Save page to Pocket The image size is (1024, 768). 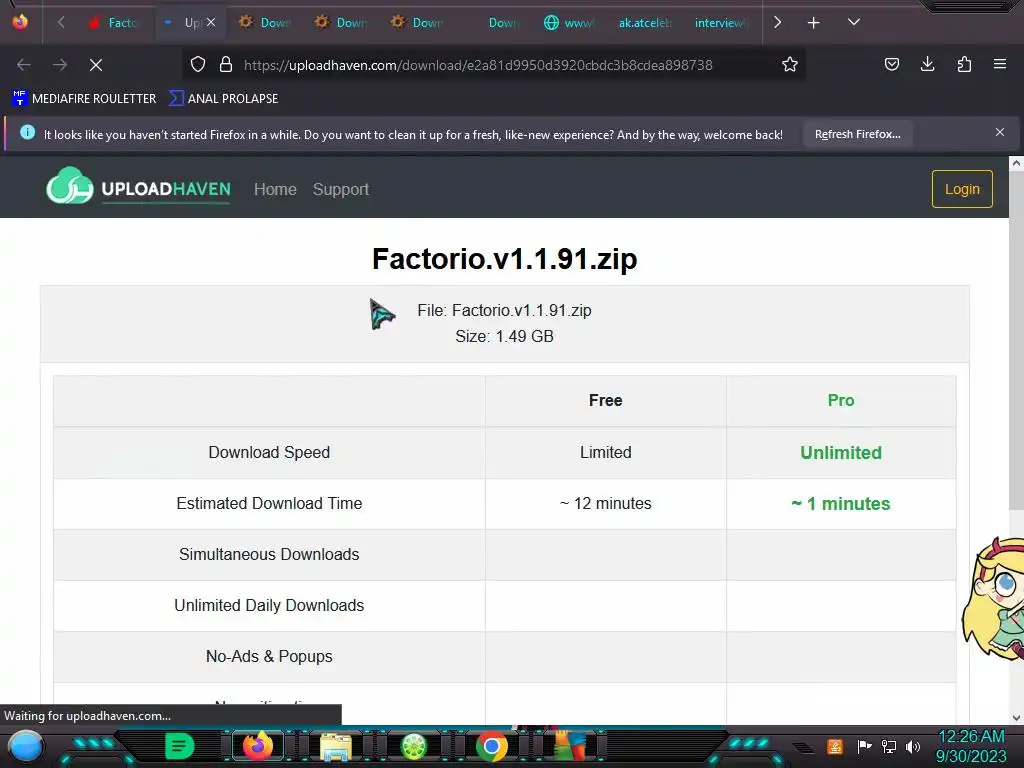891,64
